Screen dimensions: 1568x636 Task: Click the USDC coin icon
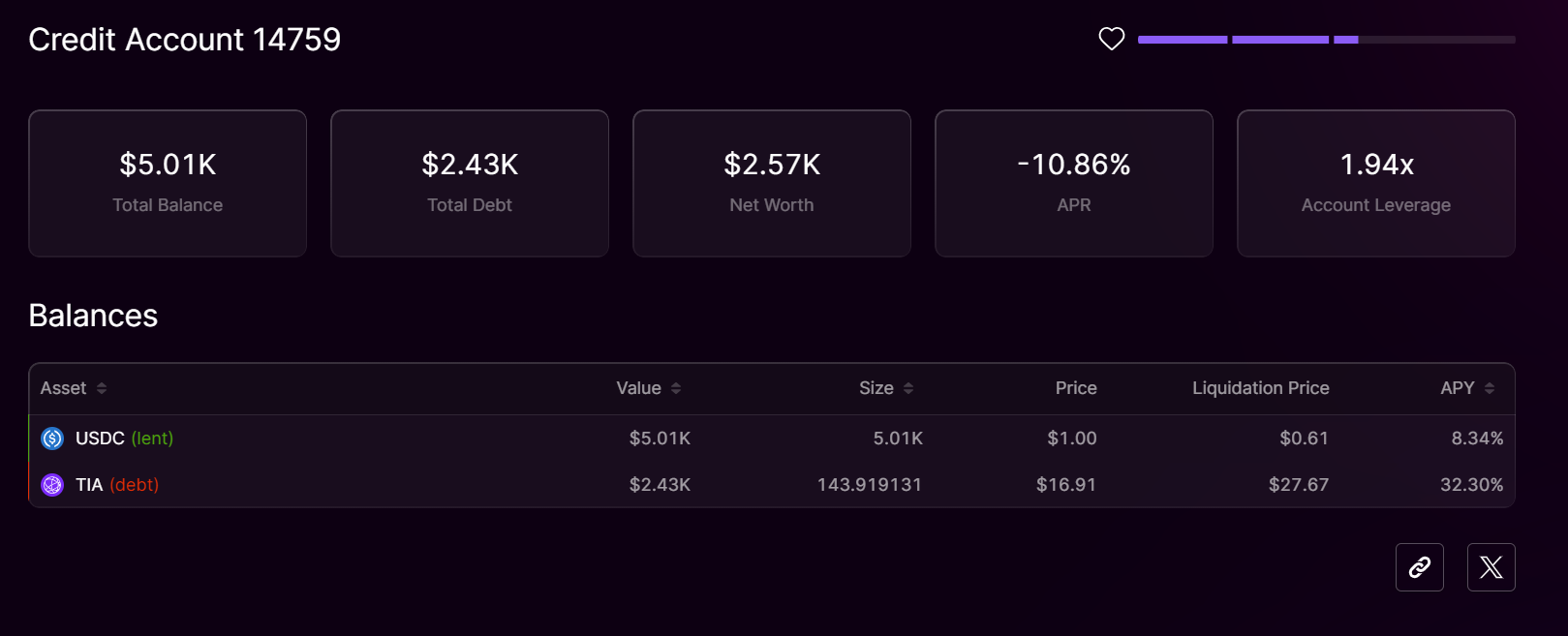point(52,439)
